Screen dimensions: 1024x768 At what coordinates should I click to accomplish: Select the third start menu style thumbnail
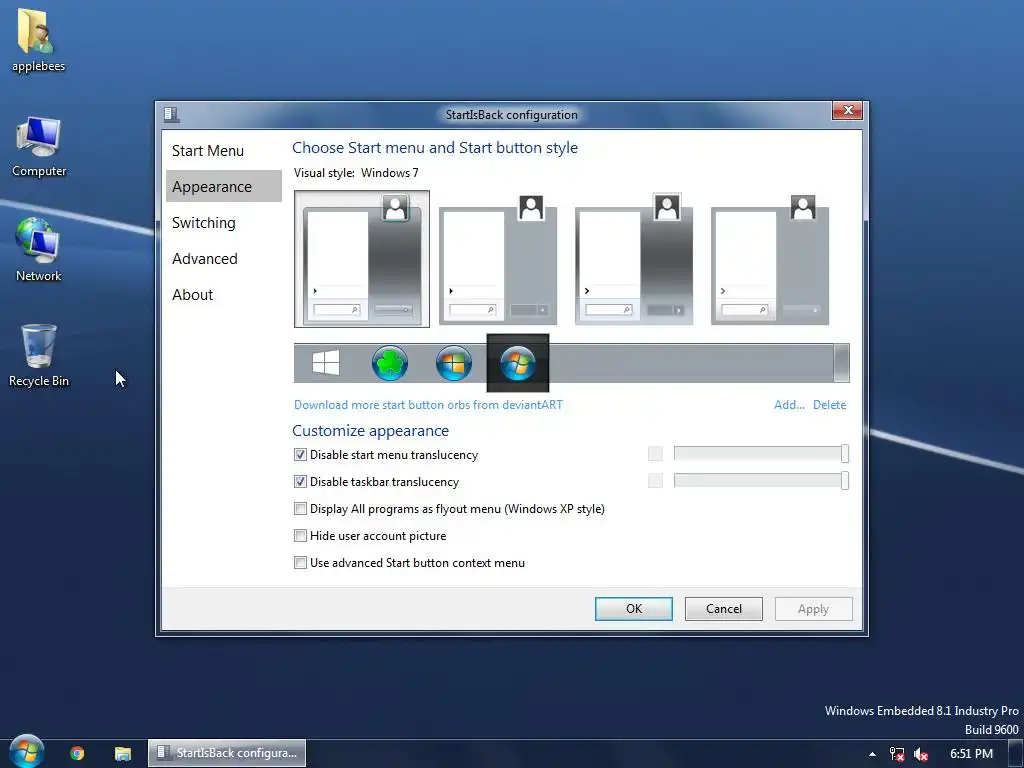[x=634, y=259]
